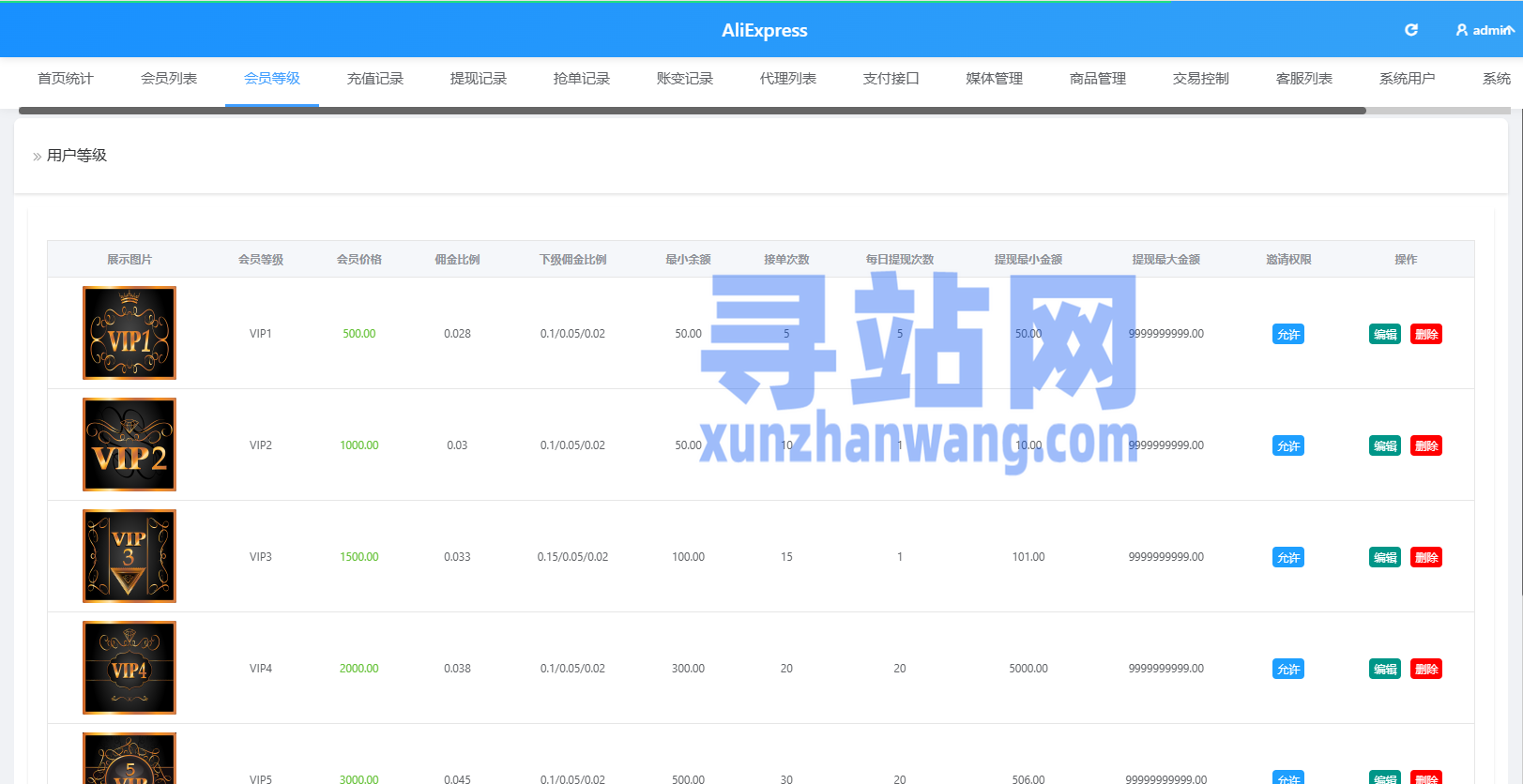Edit the VIP5 level row
The image size is (1523, 784).
(x=1385, y=777)
